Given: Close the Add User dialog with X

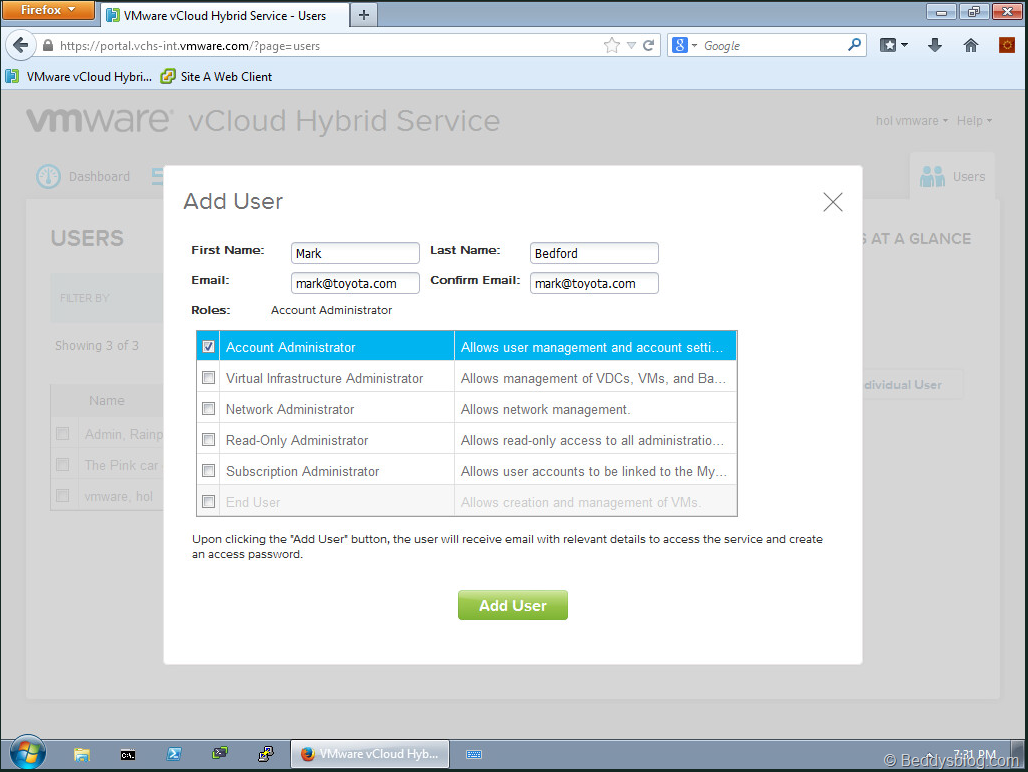Looking at the screenshot, I should point(833,202).
